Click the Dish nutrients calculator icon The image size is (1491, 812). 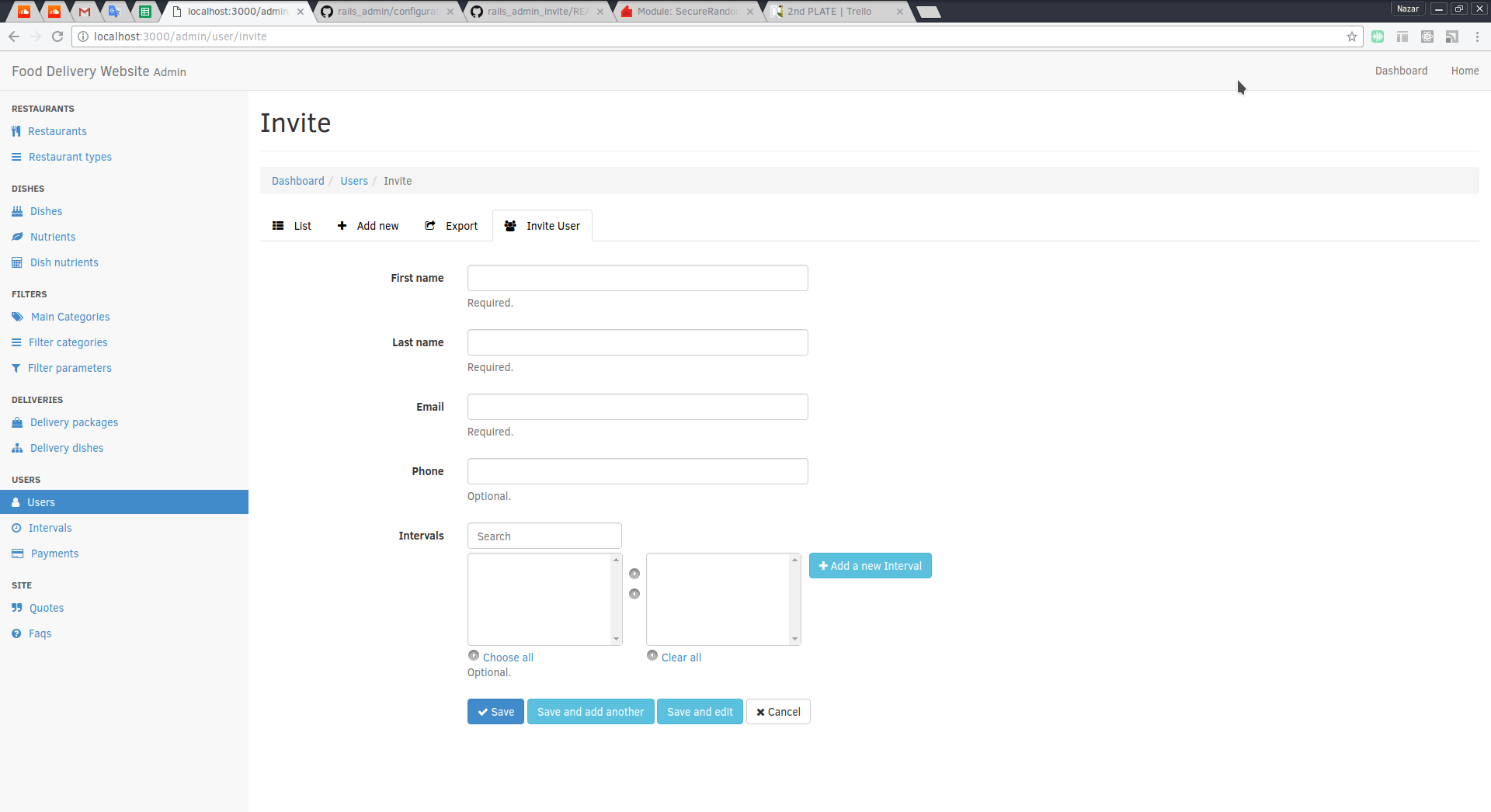17,262
